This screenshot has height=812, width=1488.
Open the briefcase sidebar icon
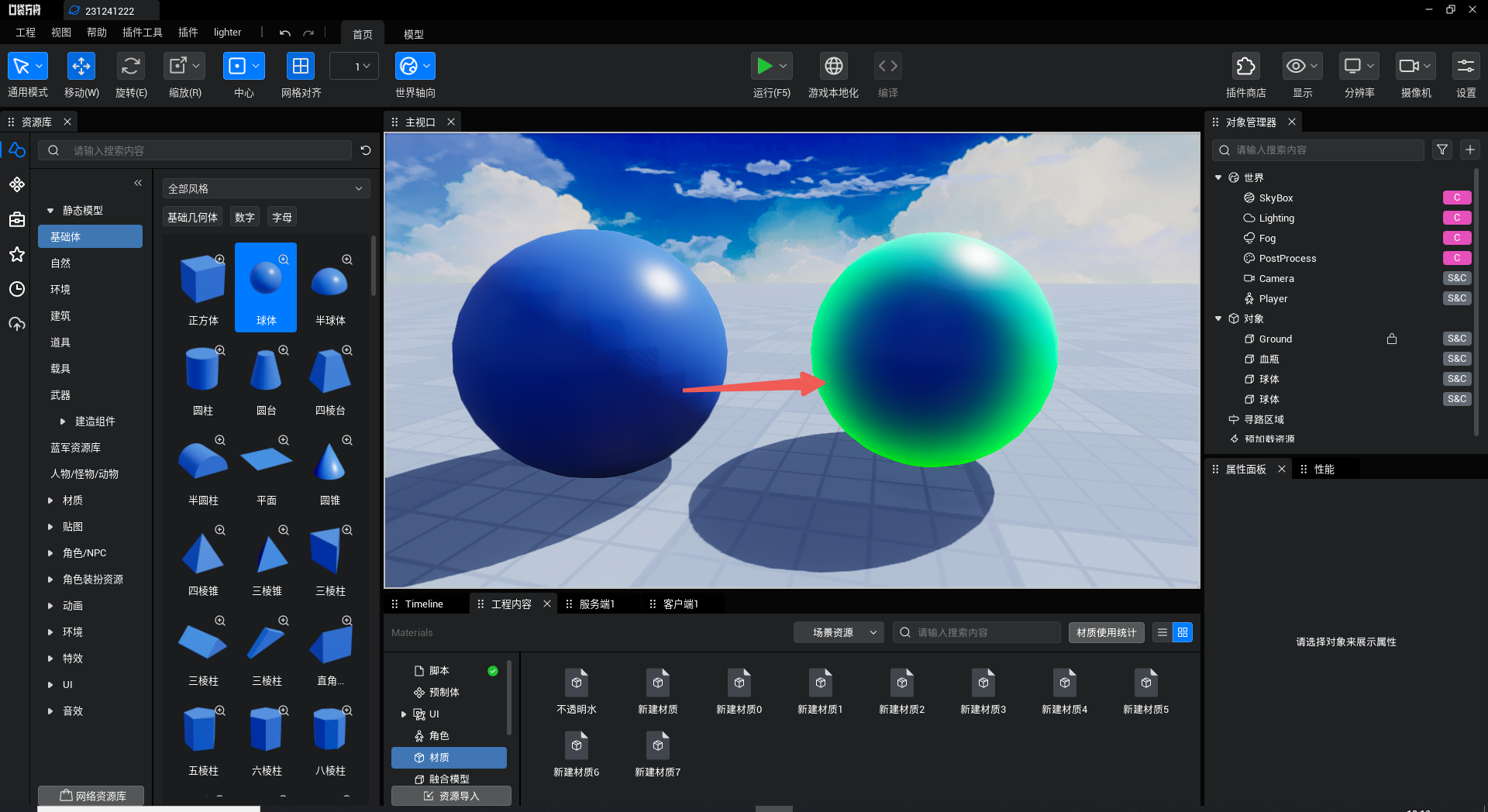(x=17, y=219)
